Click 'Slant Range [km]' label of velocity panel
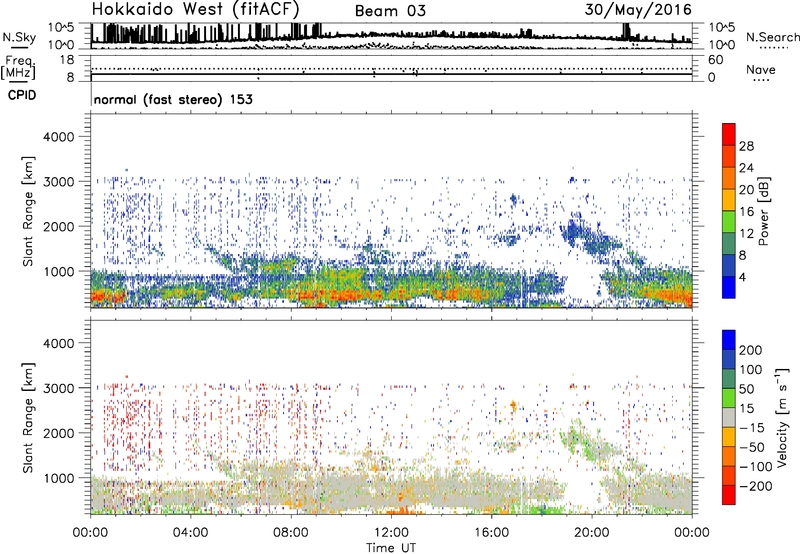This screenshot has height=554, width=800. tap(28, 418)
